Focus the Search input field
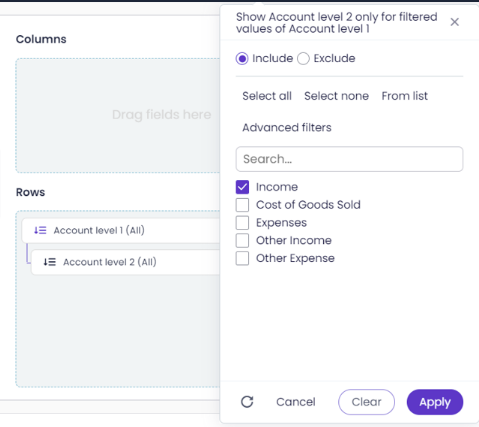This screenshot has width=479, height=427. click(349, 159)
